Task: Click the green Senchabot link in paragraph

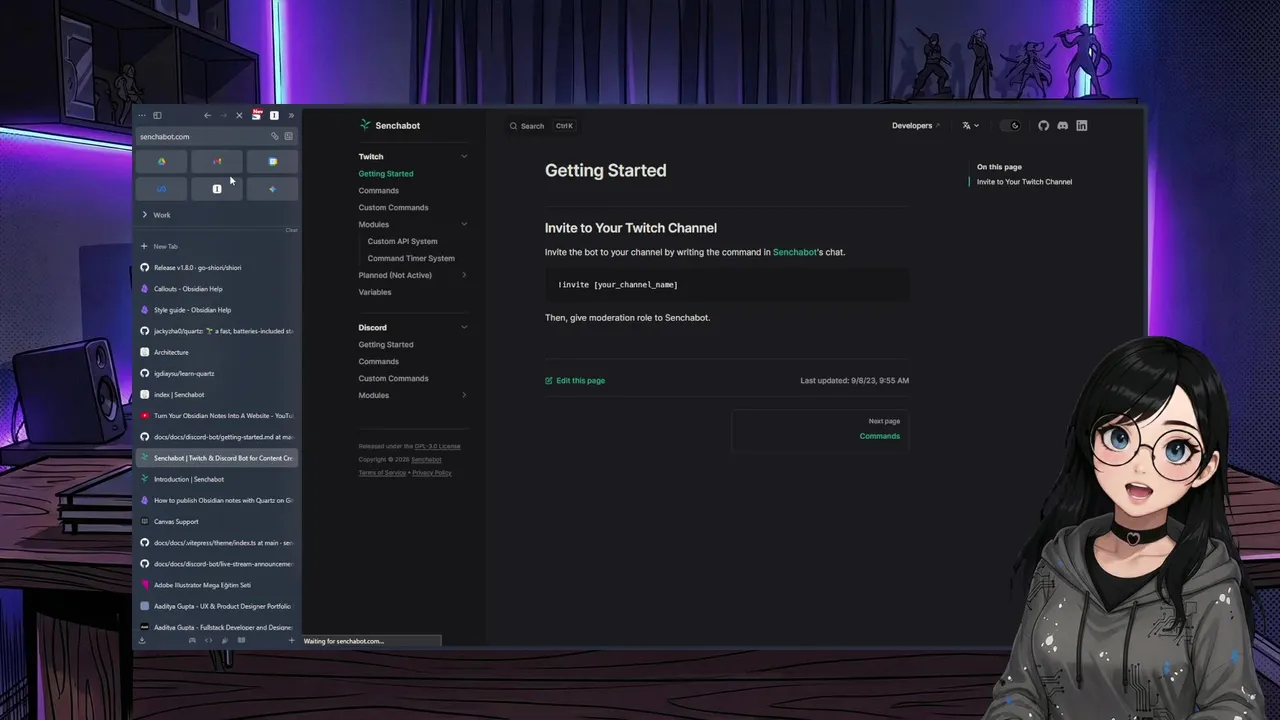Action: click(795, 252)
